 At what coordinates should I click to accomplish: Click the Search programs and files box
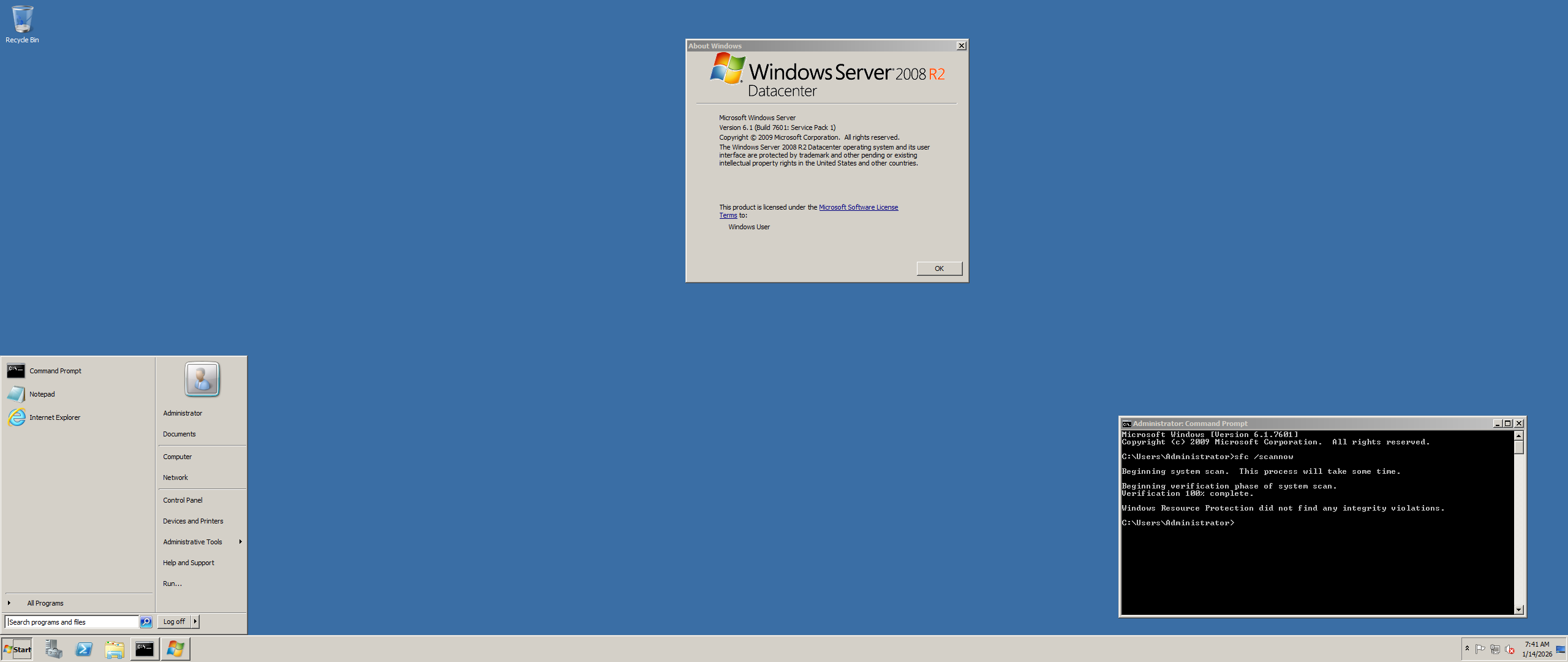point(72,622)
